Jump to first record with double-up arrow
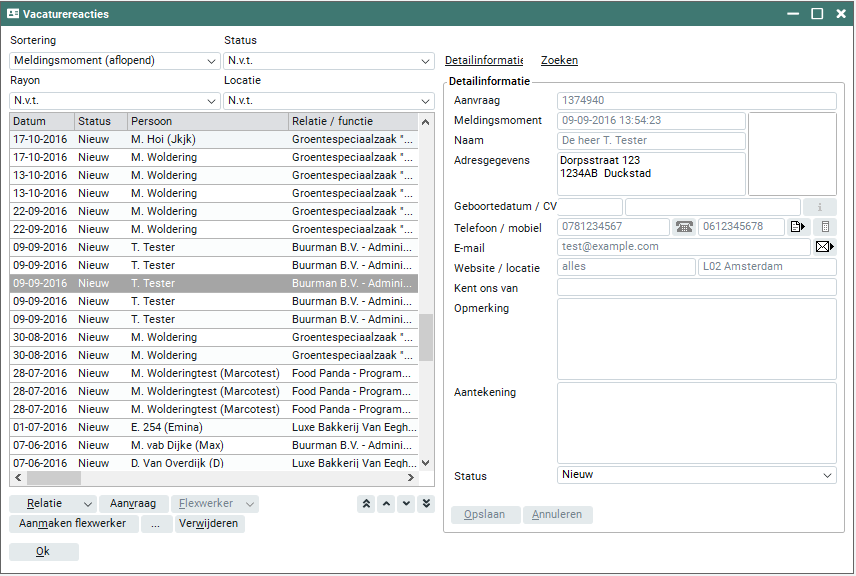Image resolution: width=856 pixels, height=576 pixels. tap(366, 504)
